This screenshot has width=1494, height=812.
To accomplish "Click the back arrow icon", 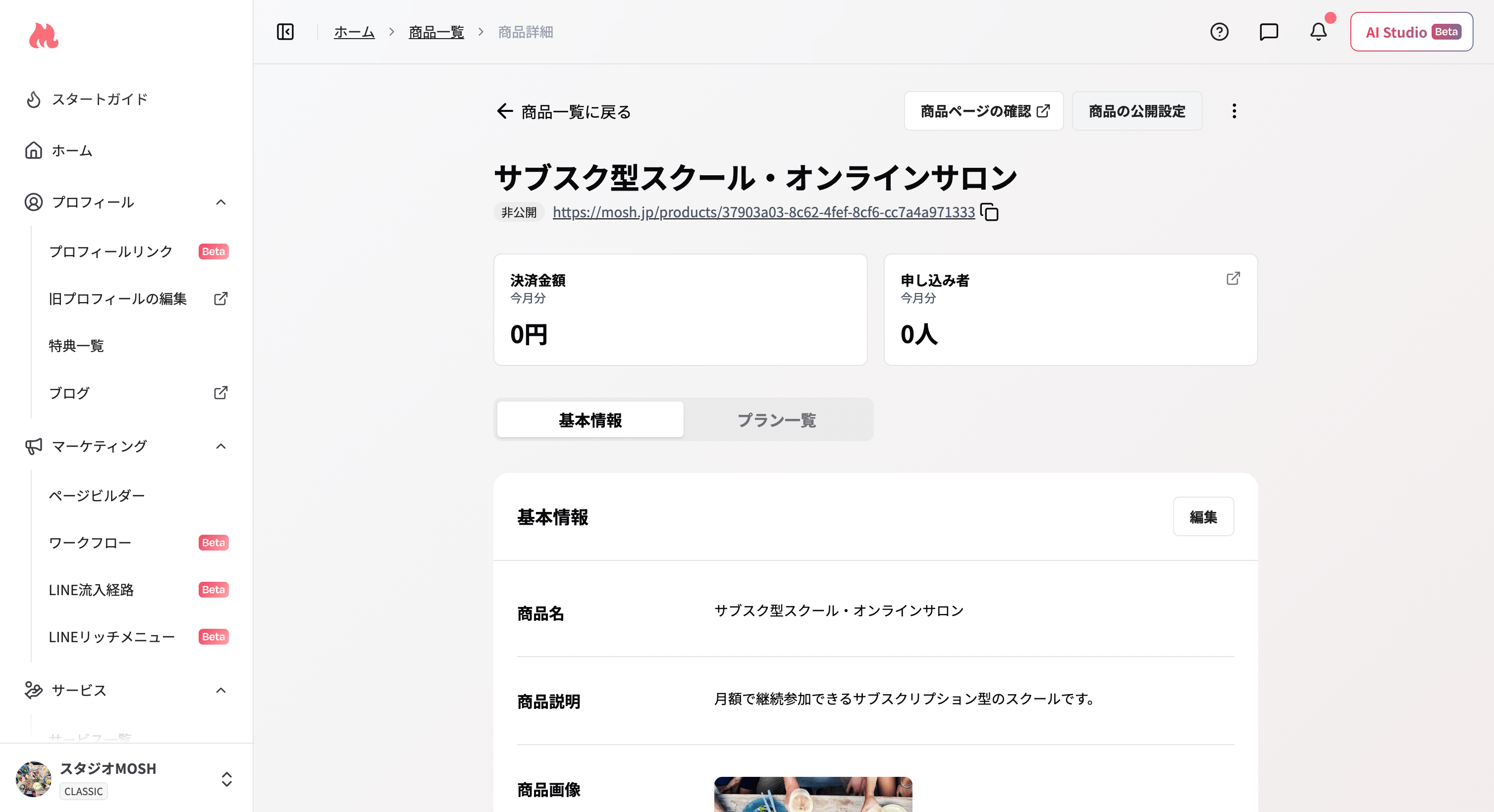I will click(505, 111).
